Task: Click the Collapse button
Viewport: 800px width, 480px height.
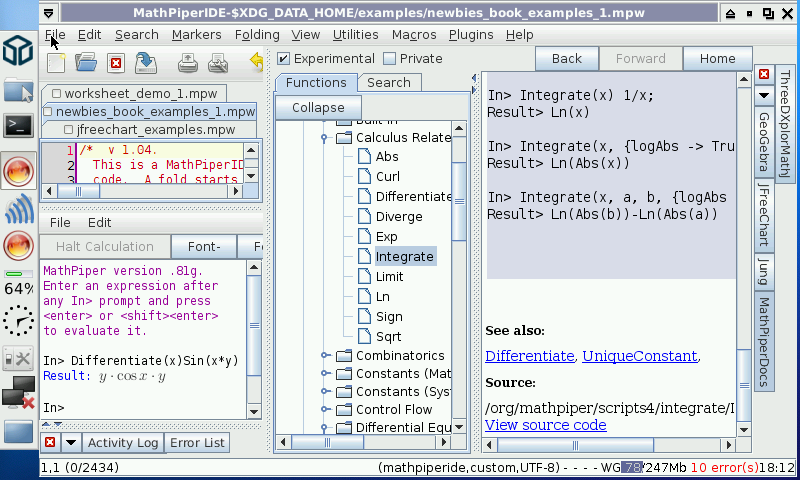Action: click(318, 108)
